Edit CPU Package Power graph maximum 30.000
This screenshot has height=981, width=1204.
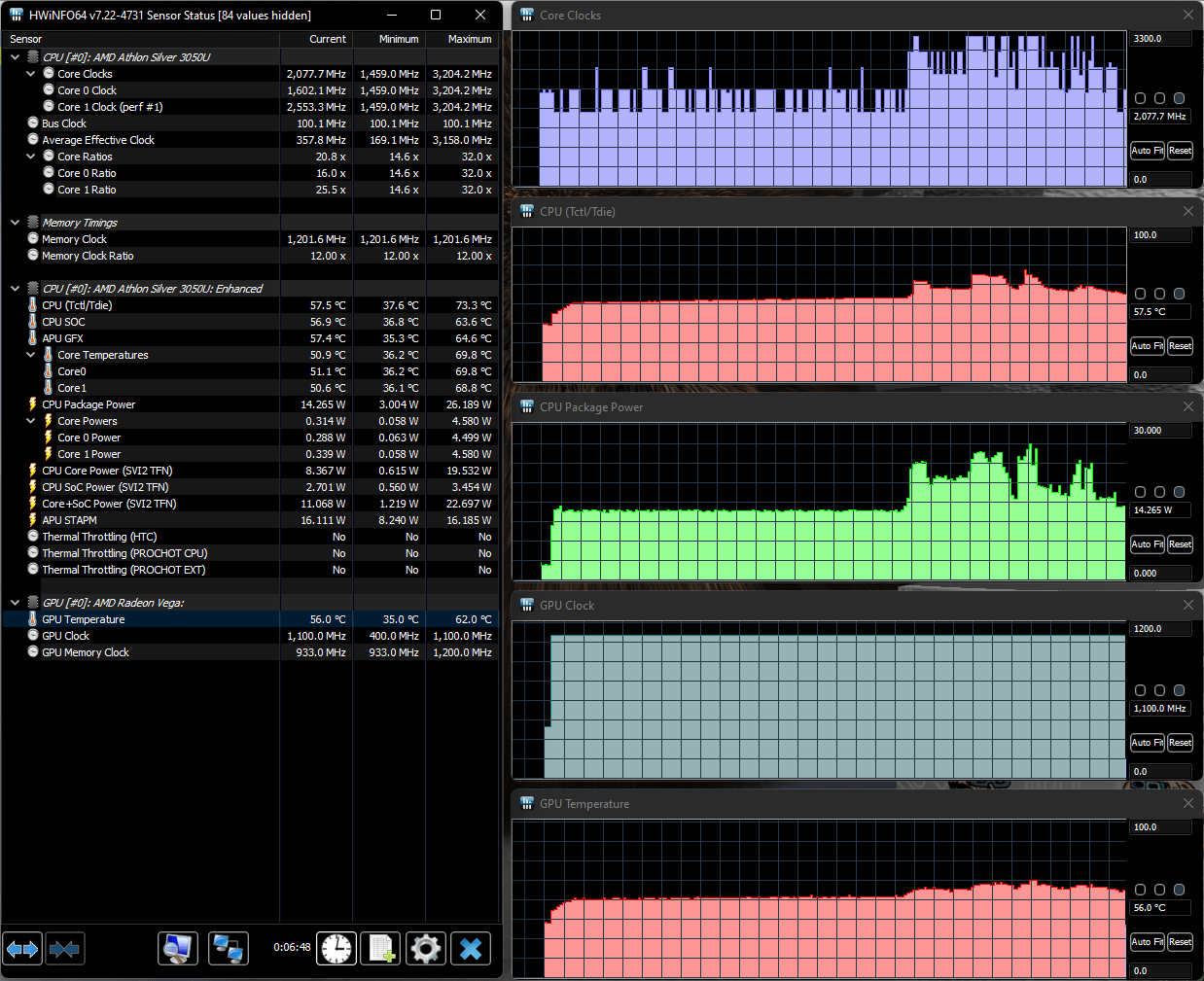1160,431
